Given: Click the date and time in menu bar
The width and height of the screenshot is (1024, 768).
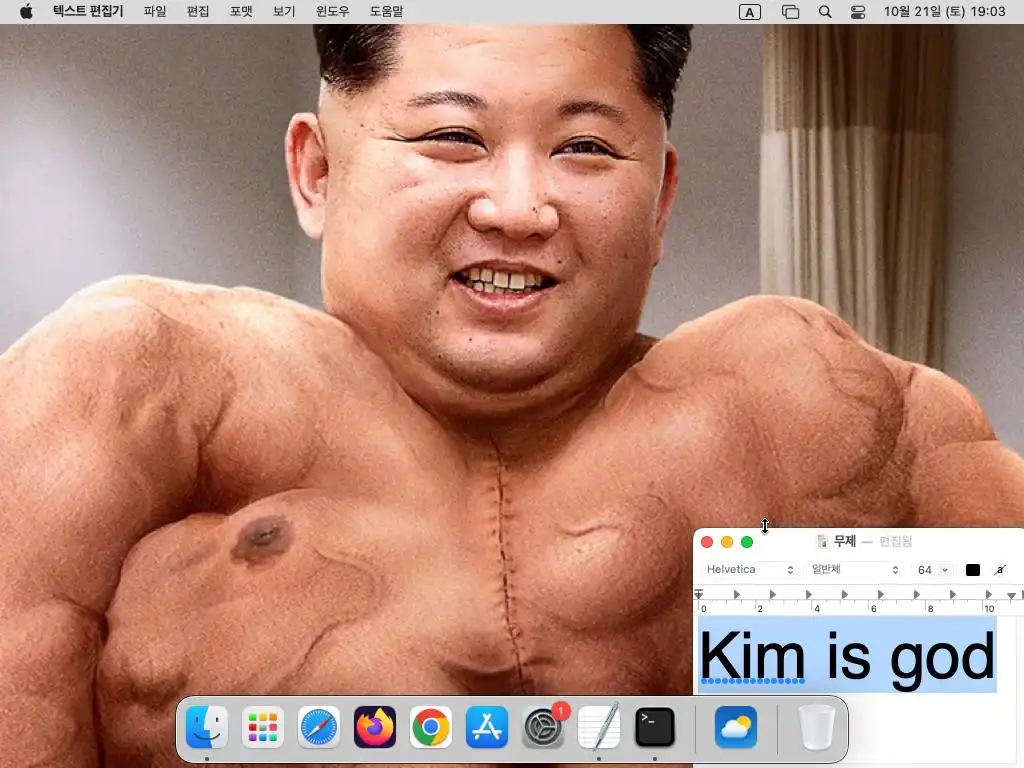Looking at the screenshot, I should 944,11.
